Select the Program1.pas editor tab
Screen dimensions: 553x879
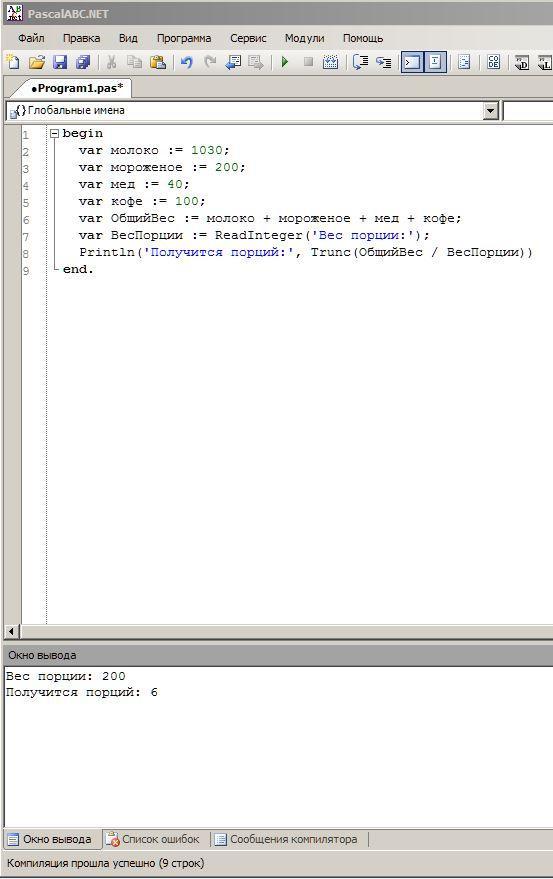click(x=77, y=88)
